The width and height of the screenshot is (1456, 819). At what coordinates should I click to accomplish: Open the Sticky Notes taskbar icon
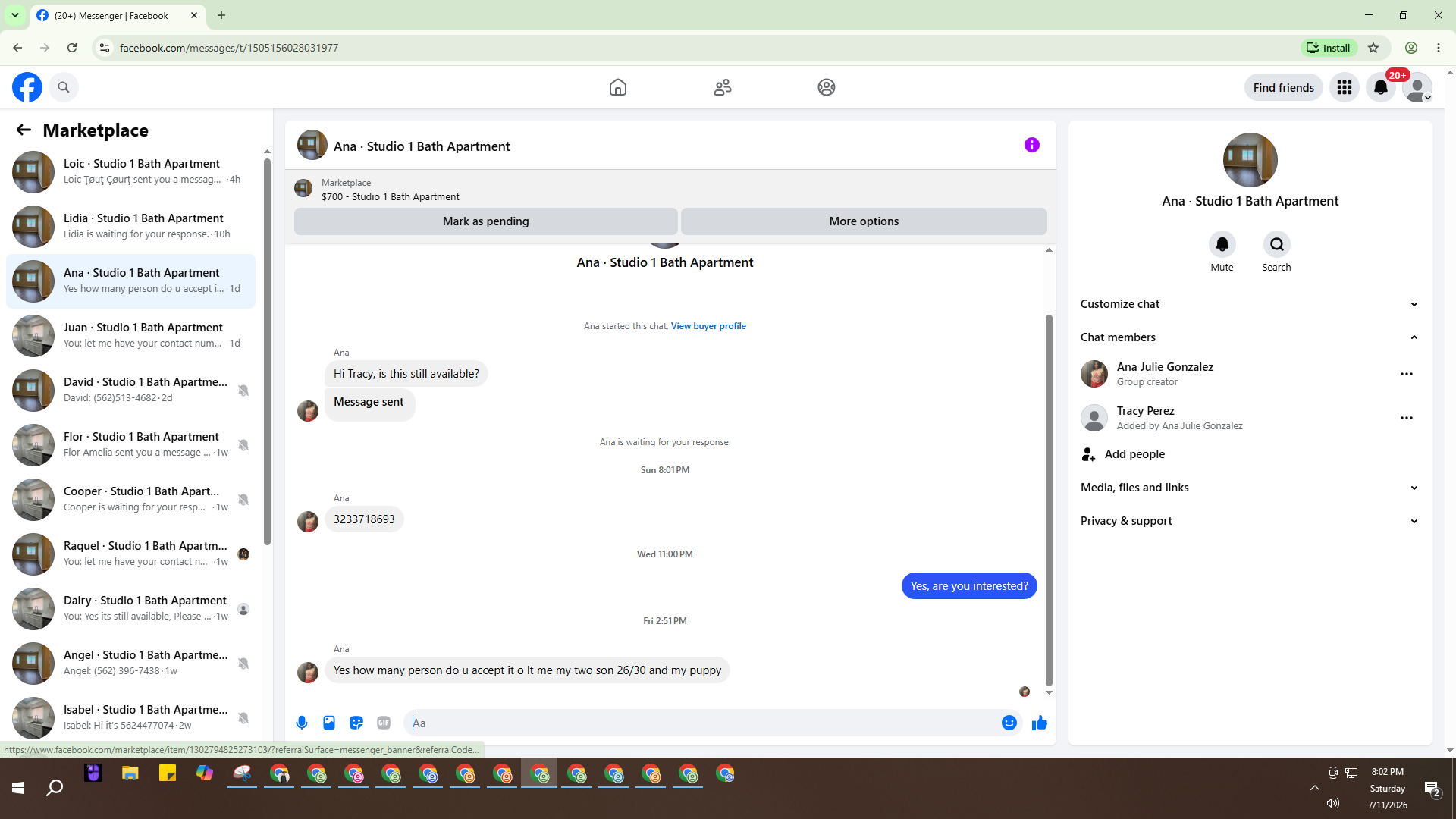[x=168, y=773]
